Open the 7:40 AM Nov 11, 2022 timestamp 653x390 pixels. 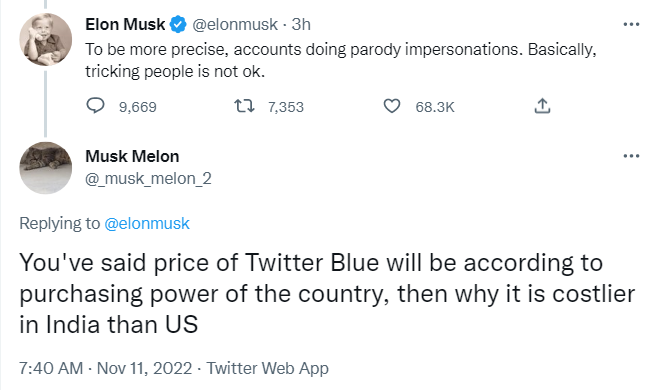pyautogui.click(x=106, y=368)
